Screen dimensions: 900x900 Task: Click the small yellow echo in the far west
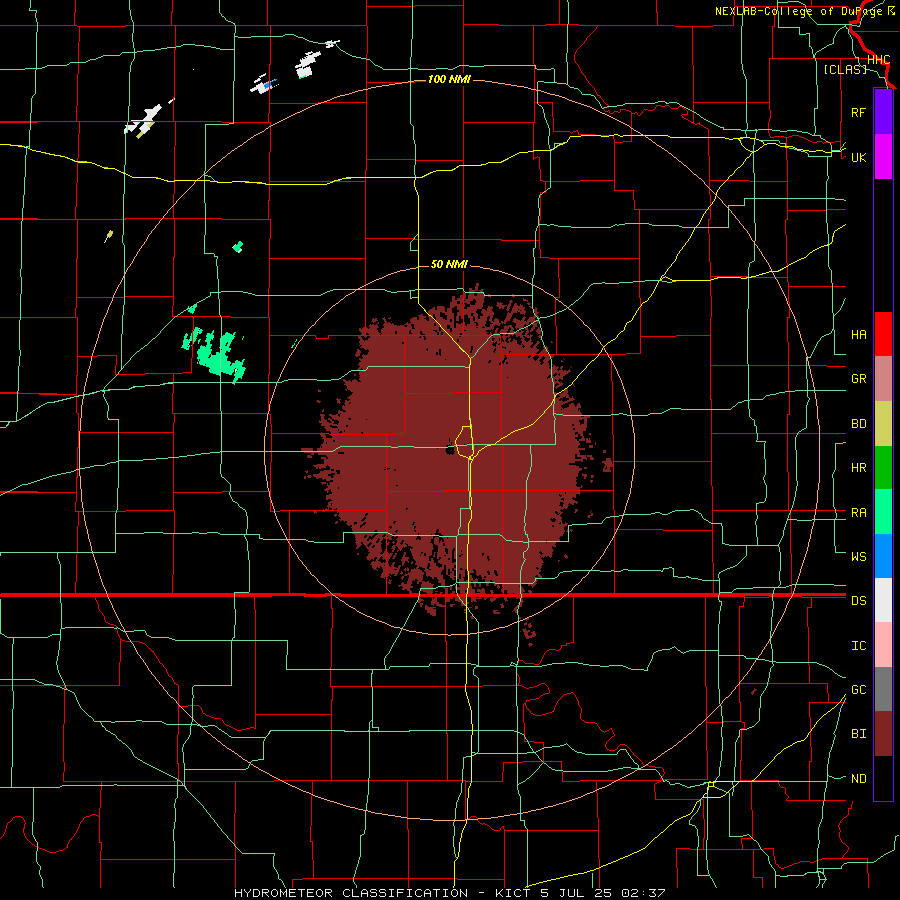108,236
